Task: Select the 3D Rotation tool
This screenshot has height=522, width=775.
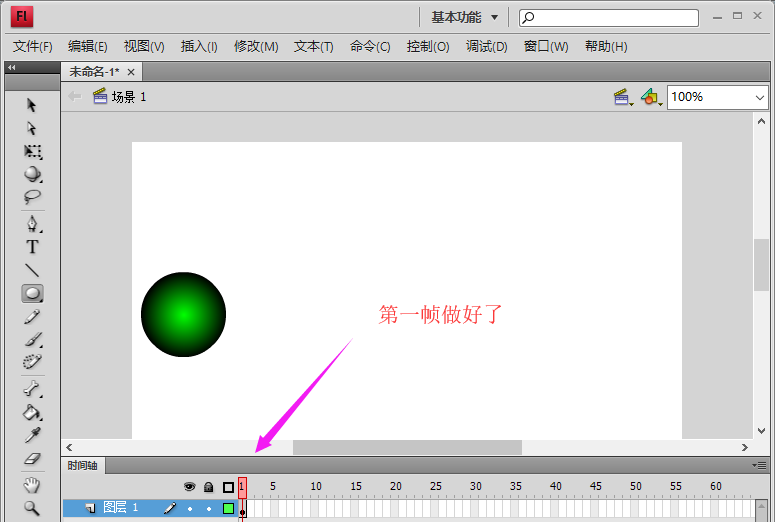Action: pos(33,174)
